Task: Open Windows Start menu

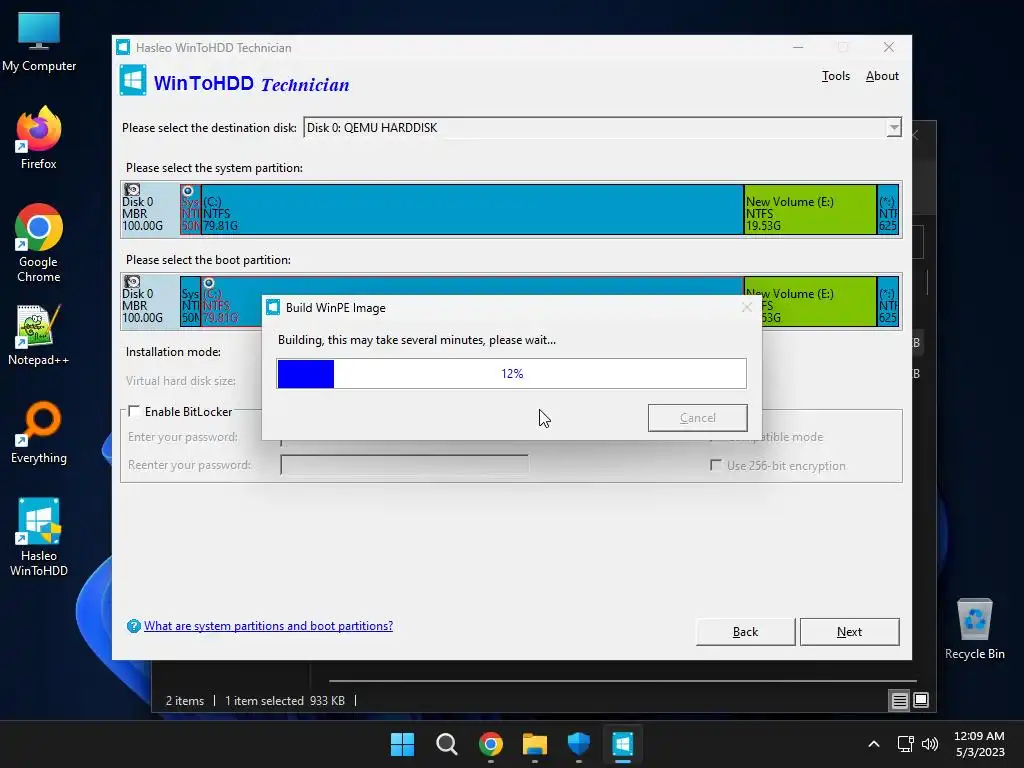Action: coord(402,744)
